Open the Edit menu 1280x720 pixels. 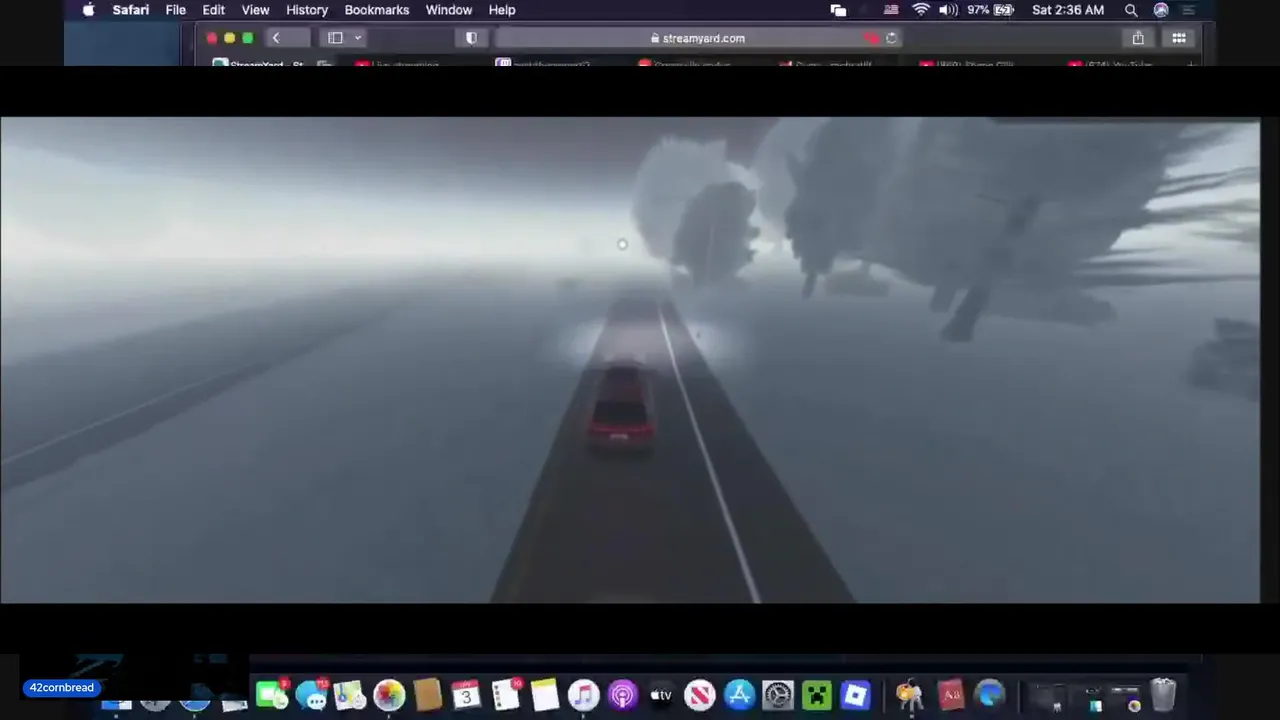tap(214, 10)
